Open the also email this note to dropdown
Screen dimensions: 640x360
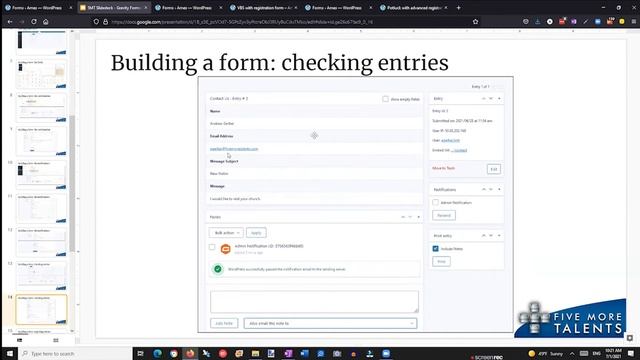pyautogui.click(x=330, y=323)
